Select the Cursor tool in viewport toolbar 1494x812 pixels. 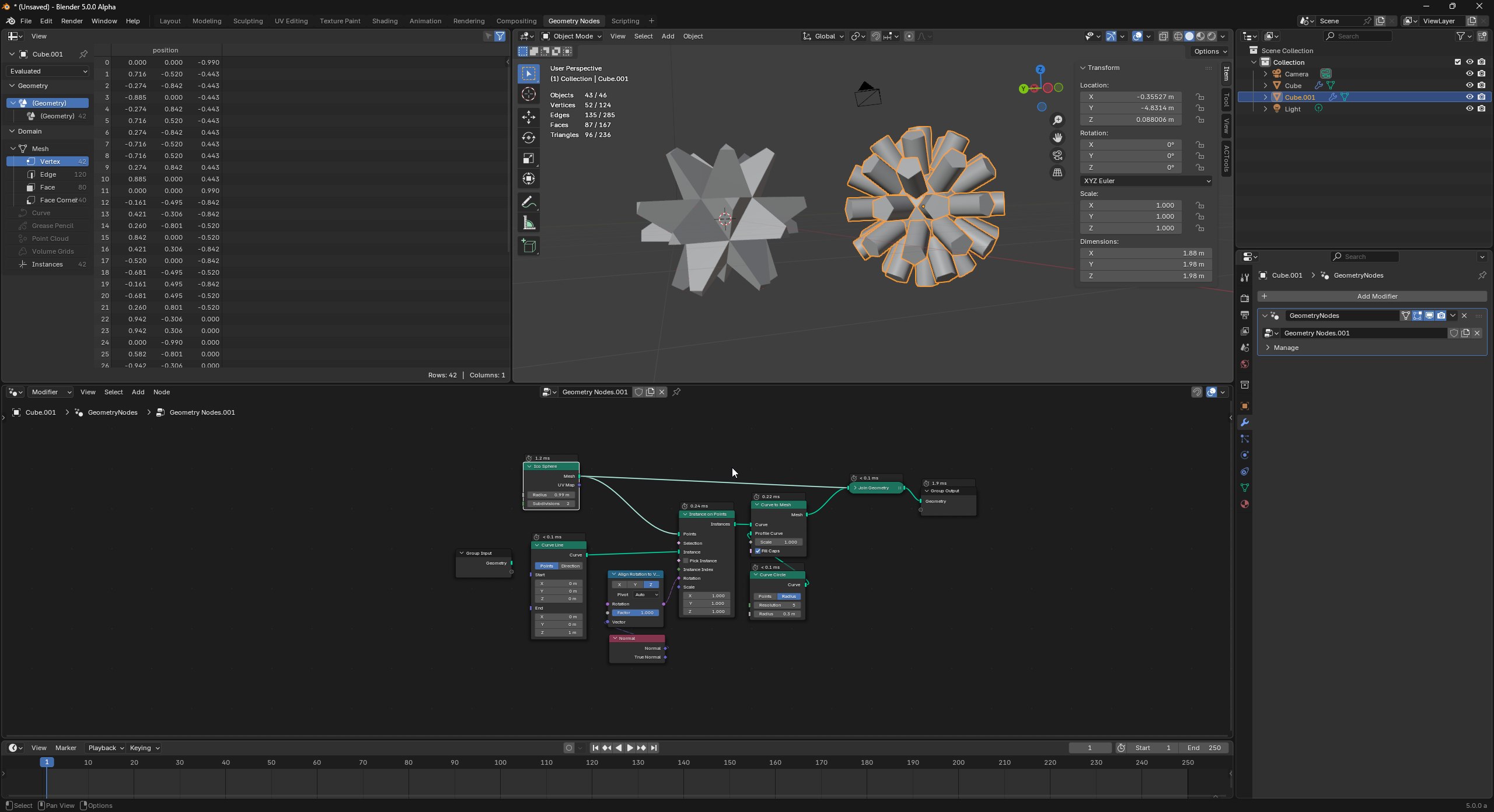tap(529, 94)
